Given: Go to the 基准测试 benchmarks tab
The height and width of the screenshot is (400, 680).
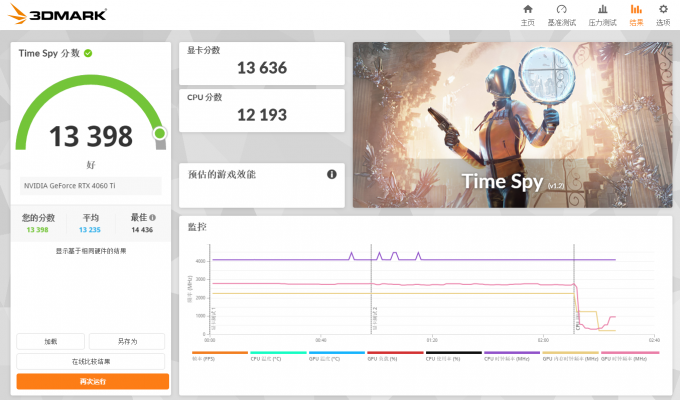Looking at the screenshot, I should point(562,15).
